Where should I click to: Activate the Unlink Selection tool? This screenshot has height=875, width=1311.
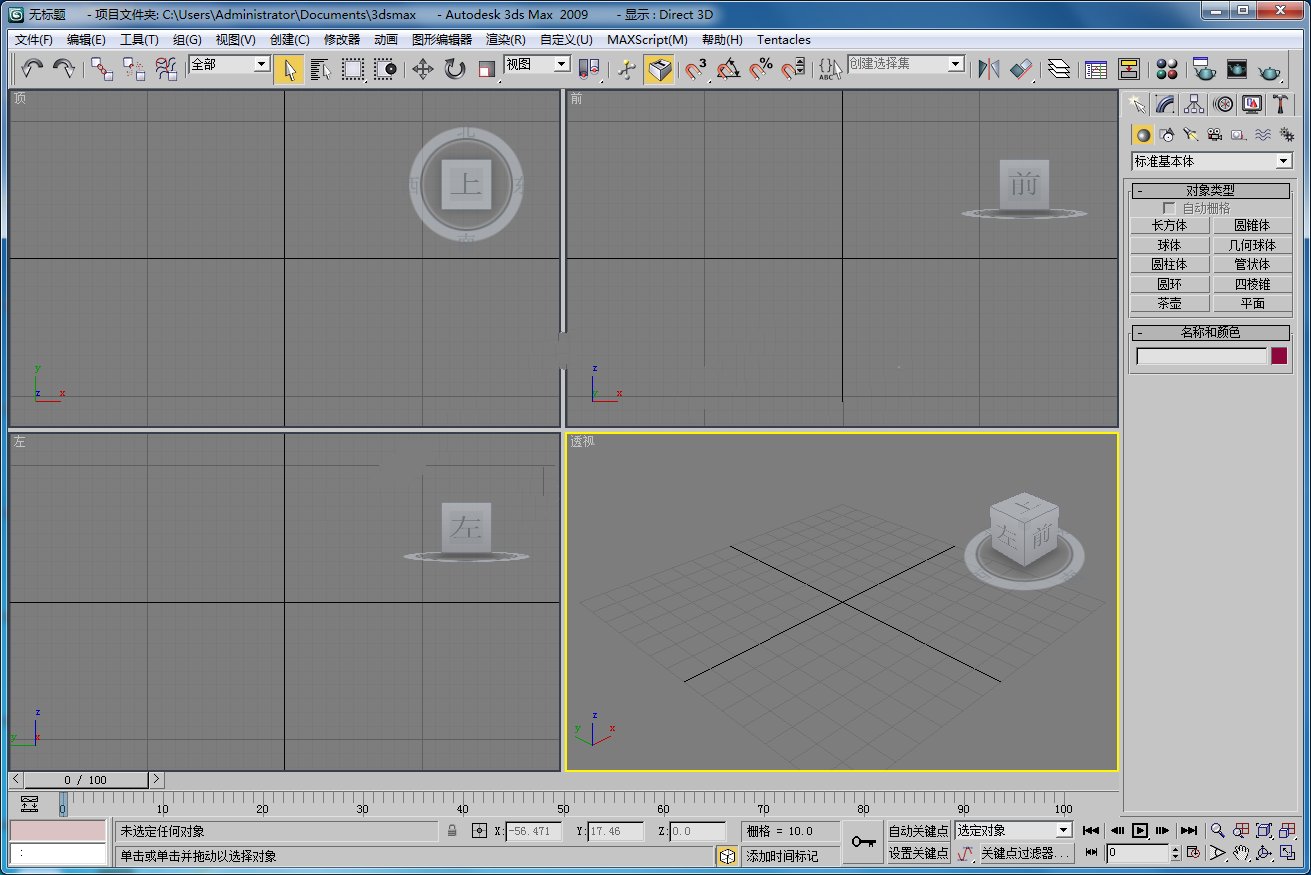point(134,69)
